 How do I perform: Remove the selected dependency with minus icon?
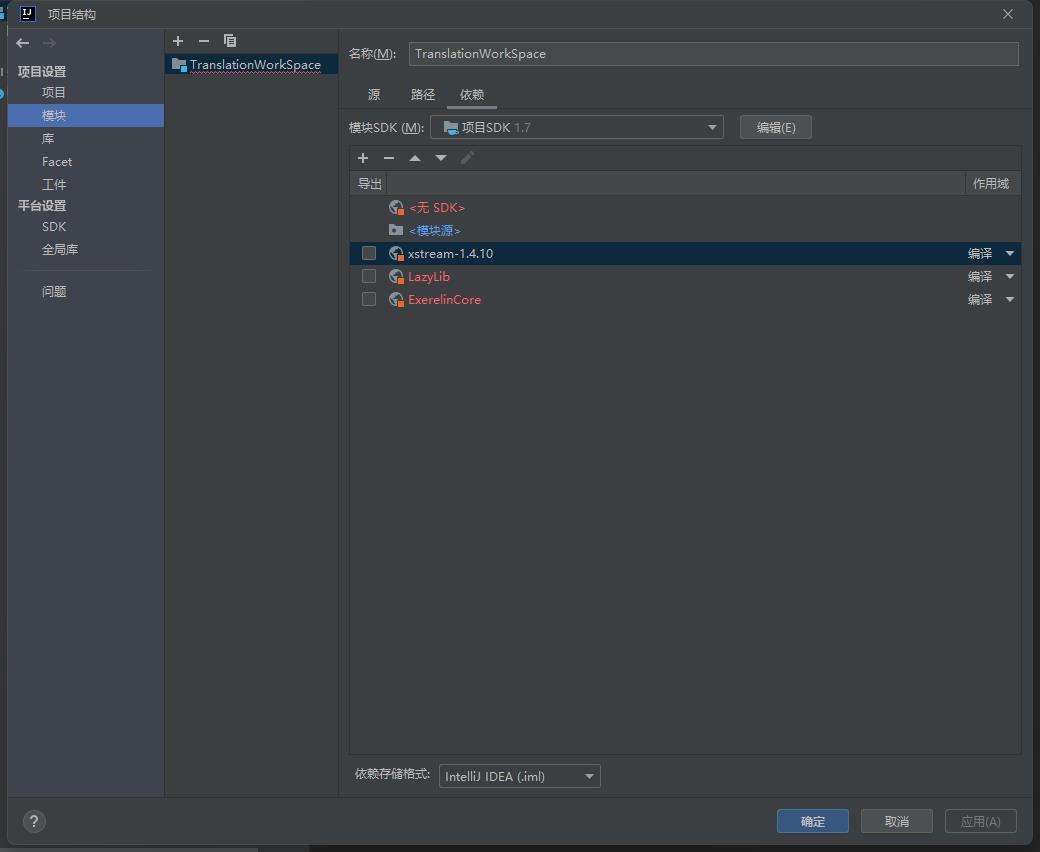point(389,158)
